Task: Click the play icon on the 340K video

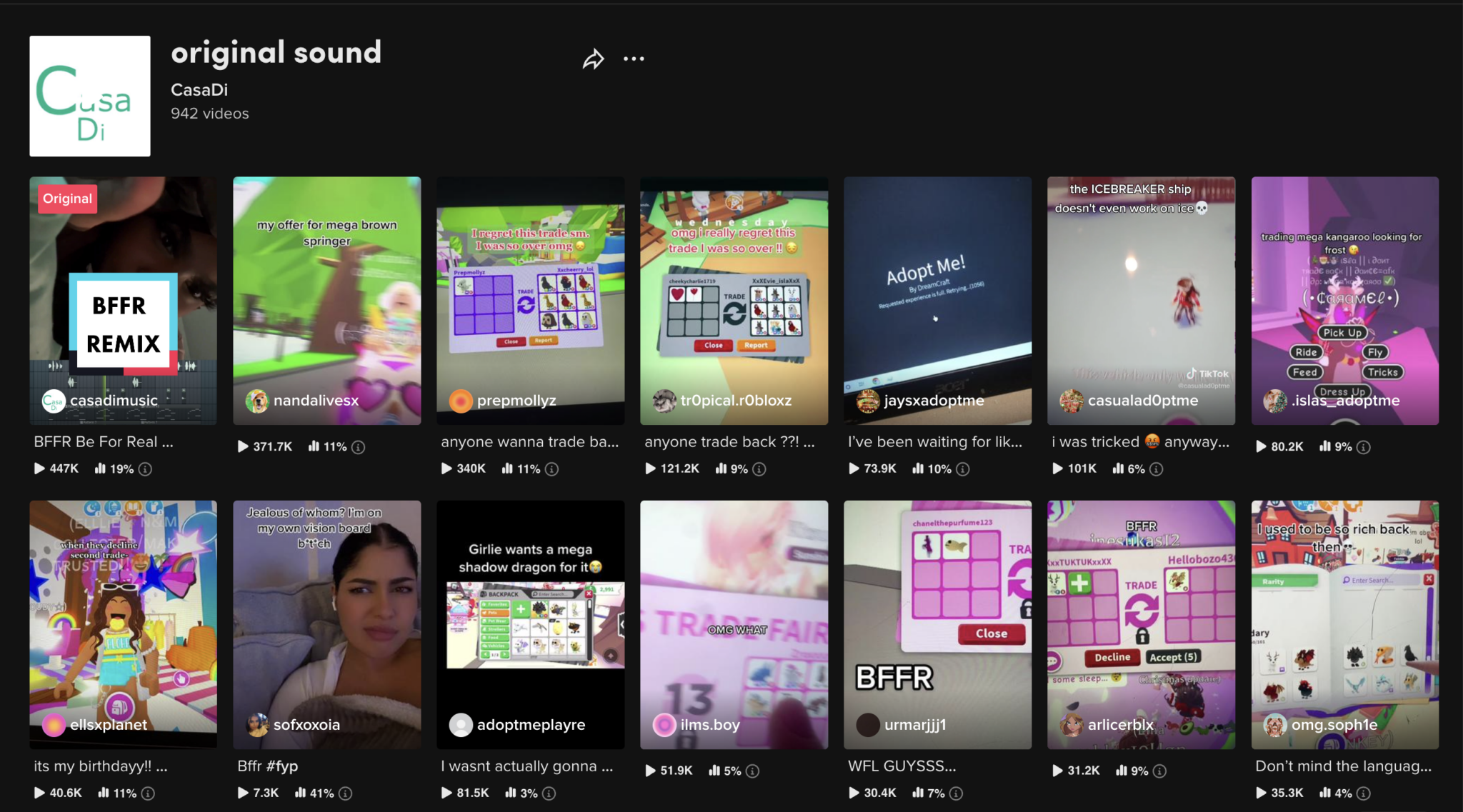Action: (x=446, y=468)
